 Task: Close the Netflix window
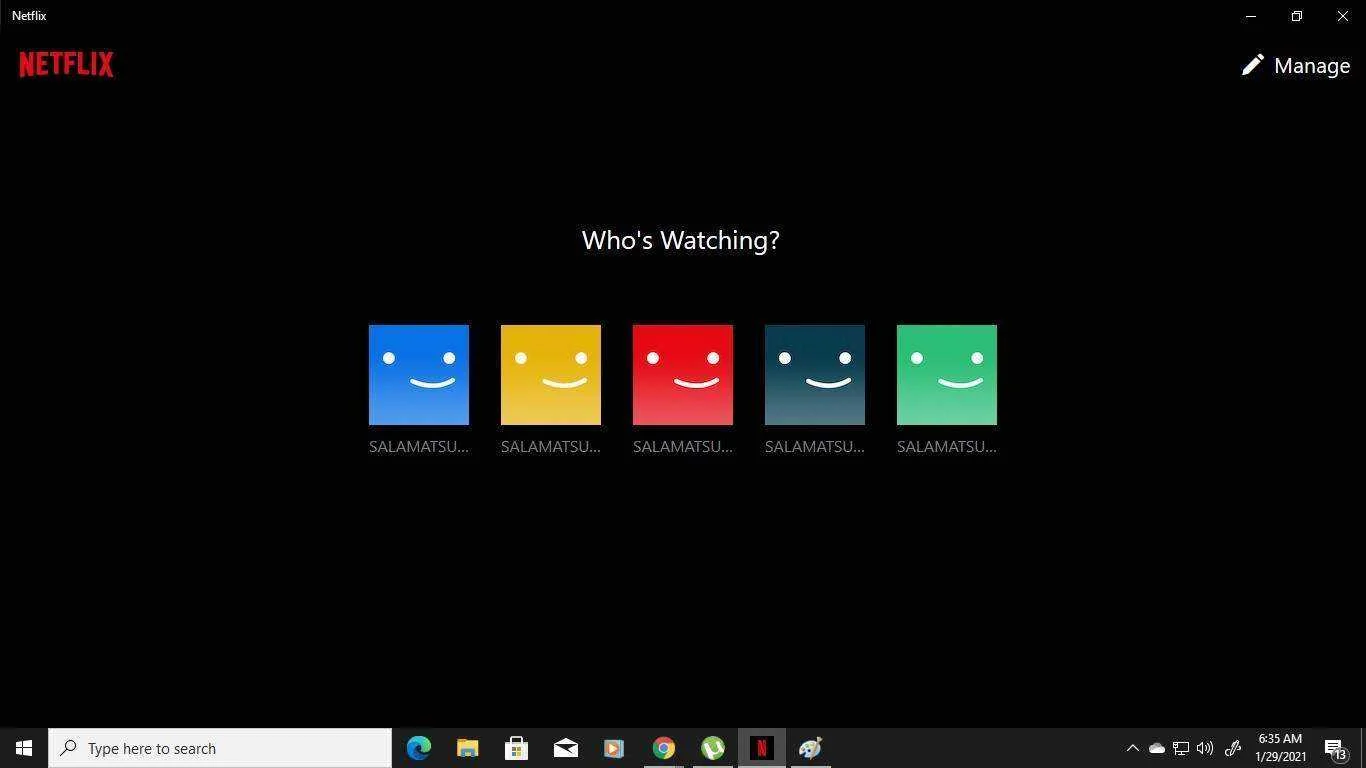(1343, 16)
